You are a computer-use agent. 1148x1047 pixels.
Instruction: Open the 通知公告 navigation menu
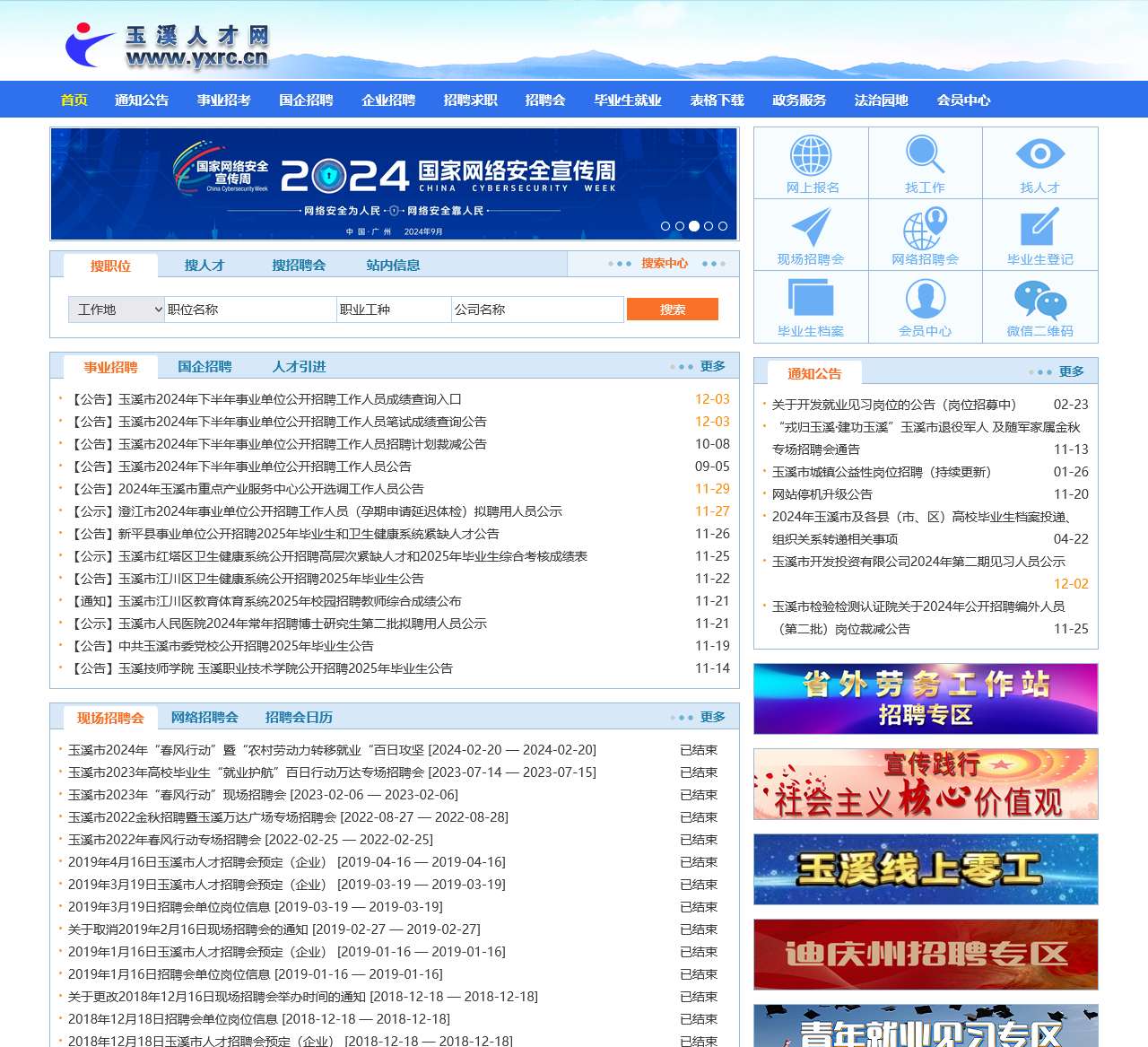click(x=142, y=100)
